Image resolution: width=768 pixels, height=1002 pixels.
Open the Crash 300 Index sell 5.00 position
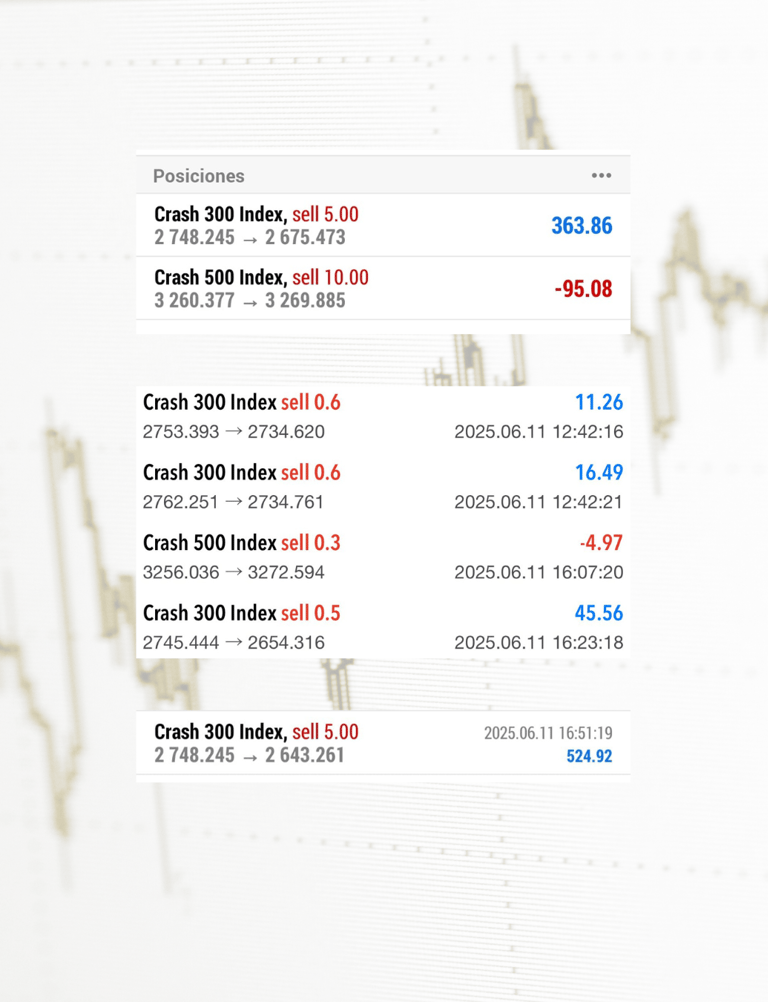coord(383,226)
